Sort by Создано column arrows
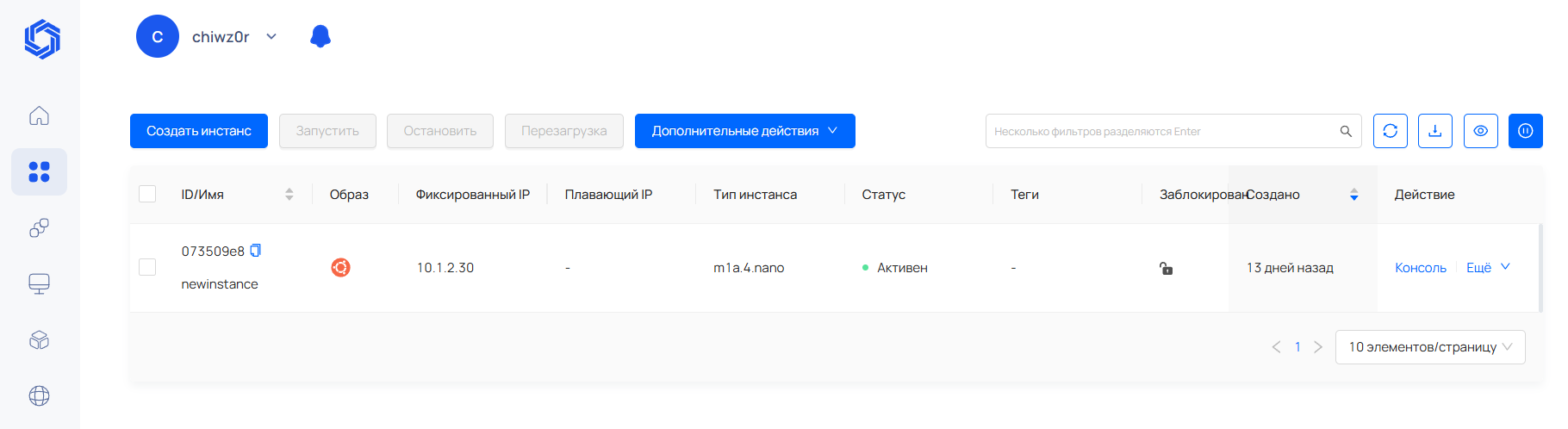 click(x=1354, y=195)
